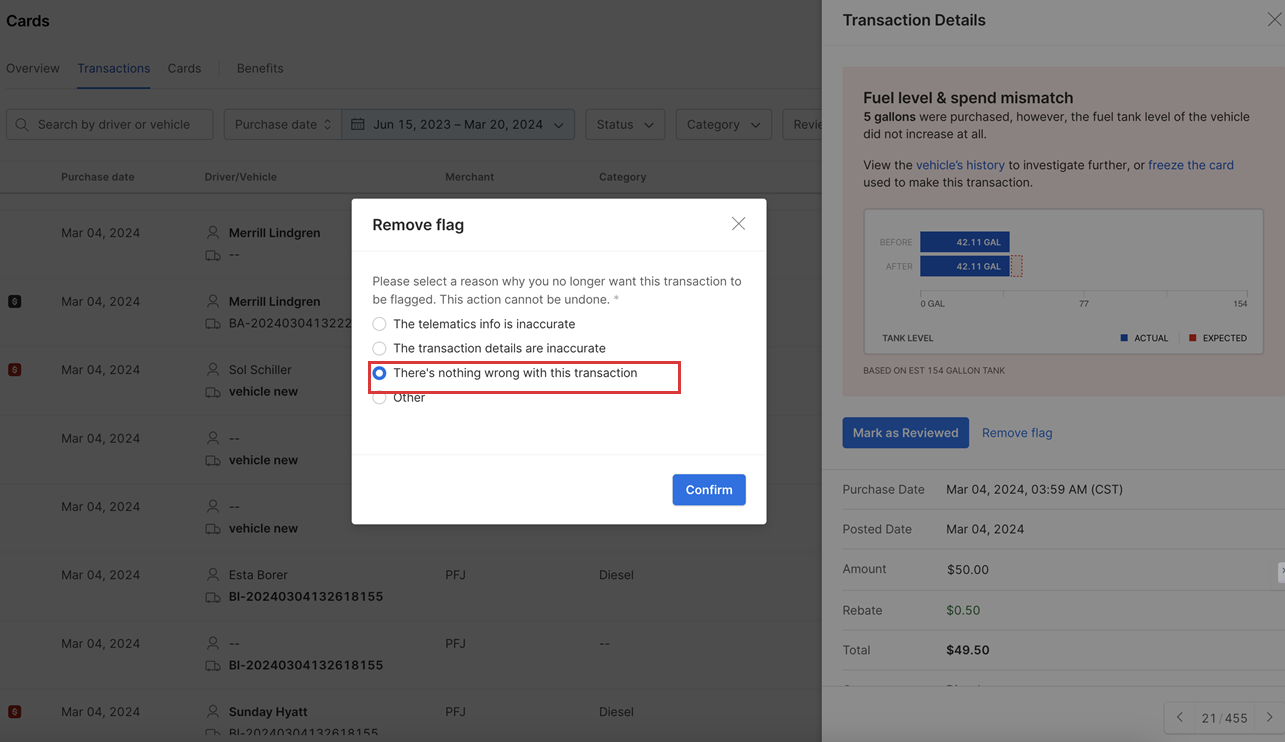The height and width of the screenshot is (742, 1285).
Task: Click the red flag icon beside Sol Schiller
Action: click(15, 370)
